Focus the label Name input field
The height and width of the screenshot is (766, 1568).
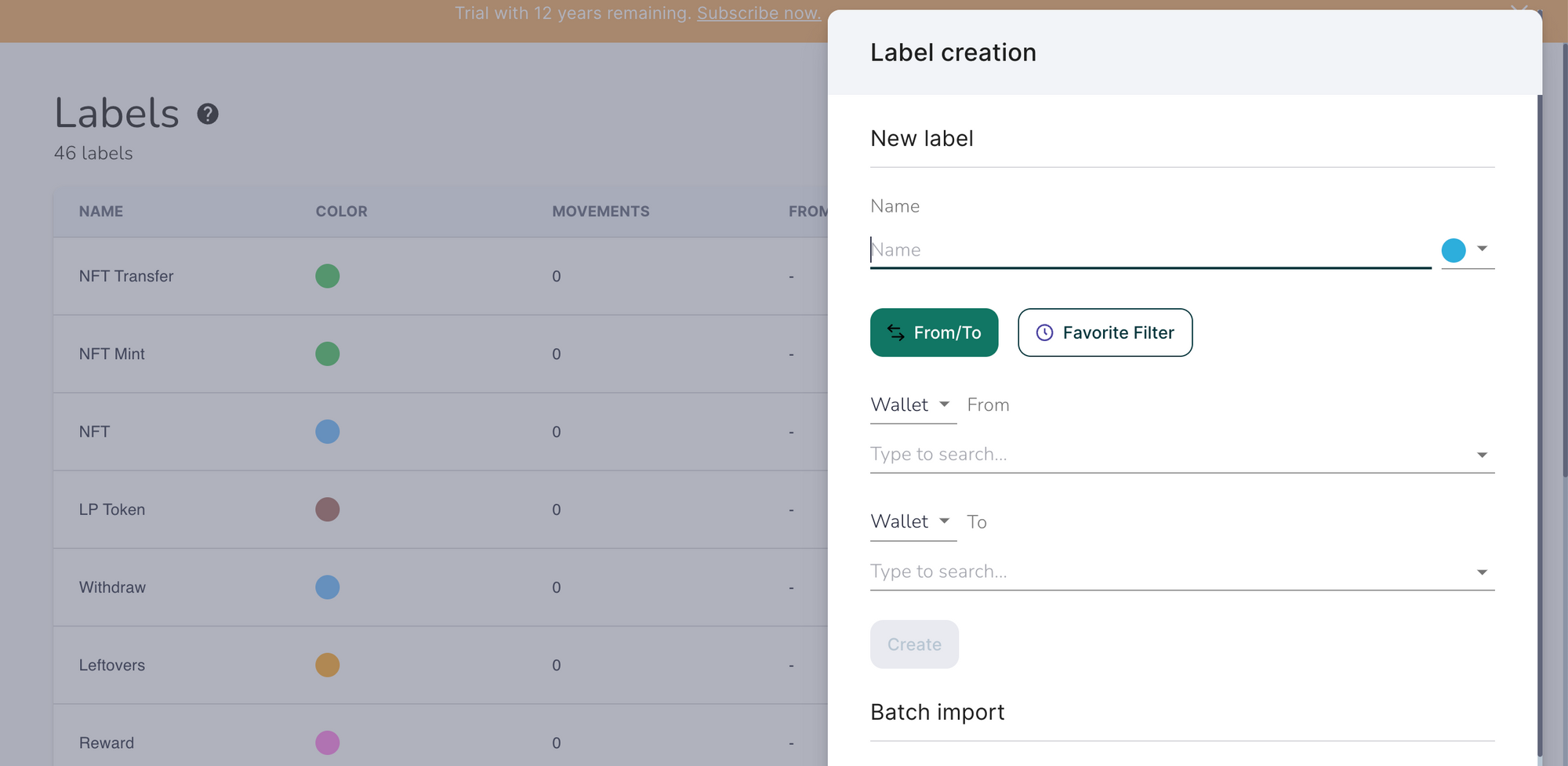pyautogui.click(x=1150, y=250)
